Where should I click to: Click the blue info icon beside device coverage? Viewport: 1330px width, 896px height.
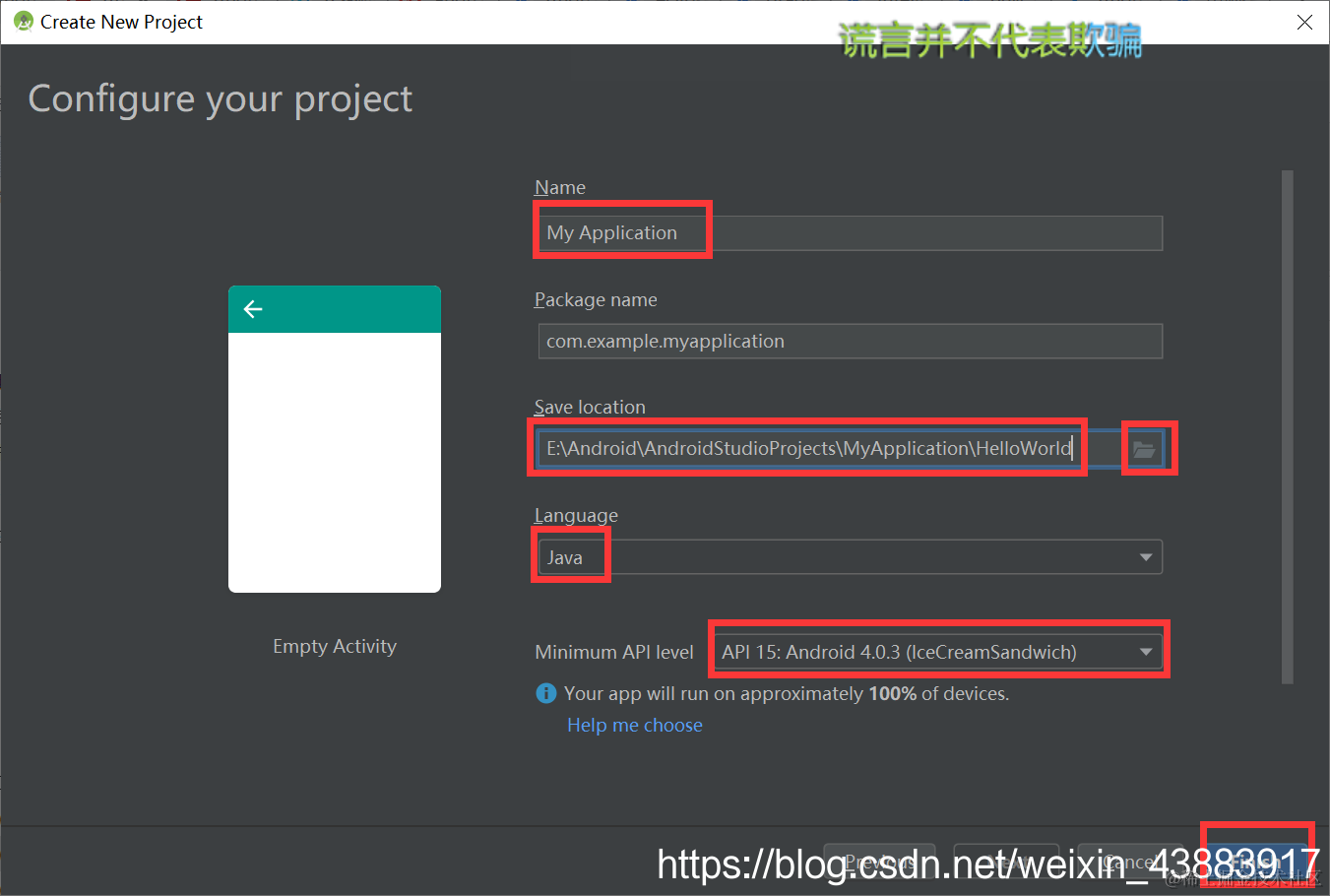[x=546, y=694]
